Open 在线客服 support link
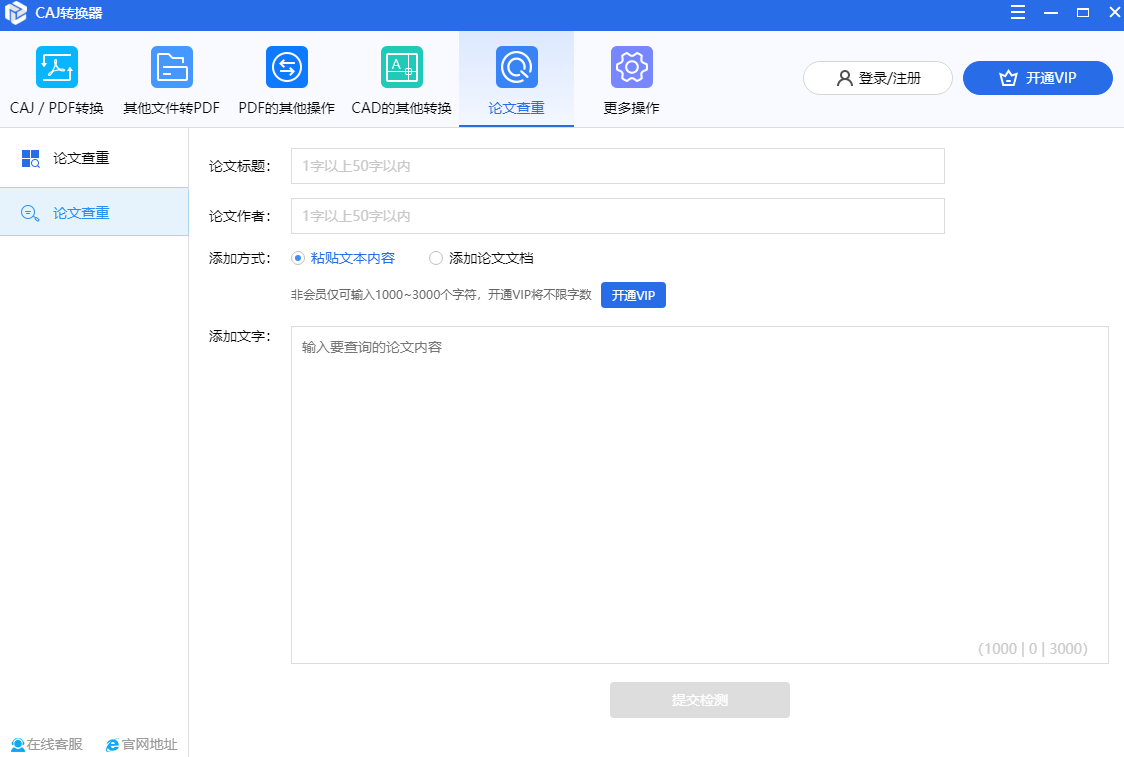1124x757 pixels. [47, 745]
